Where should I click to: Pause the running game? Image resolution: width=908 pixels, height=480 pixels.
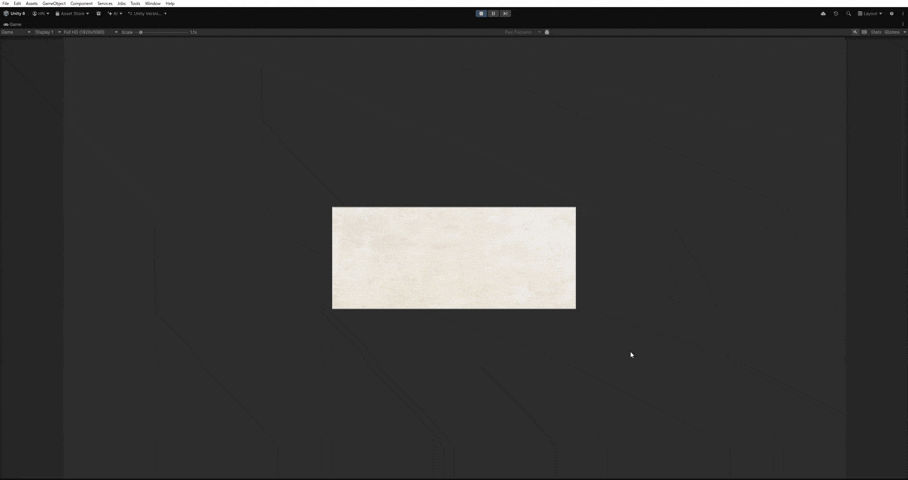coord(493,13)
